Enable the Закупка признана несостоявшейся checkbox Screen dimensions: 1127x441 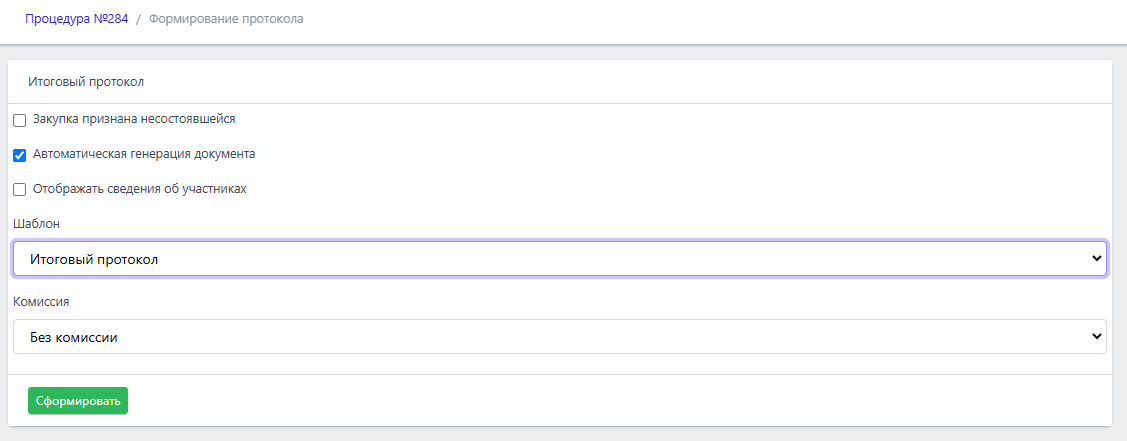pyautogui.click(x=19, y=120)
